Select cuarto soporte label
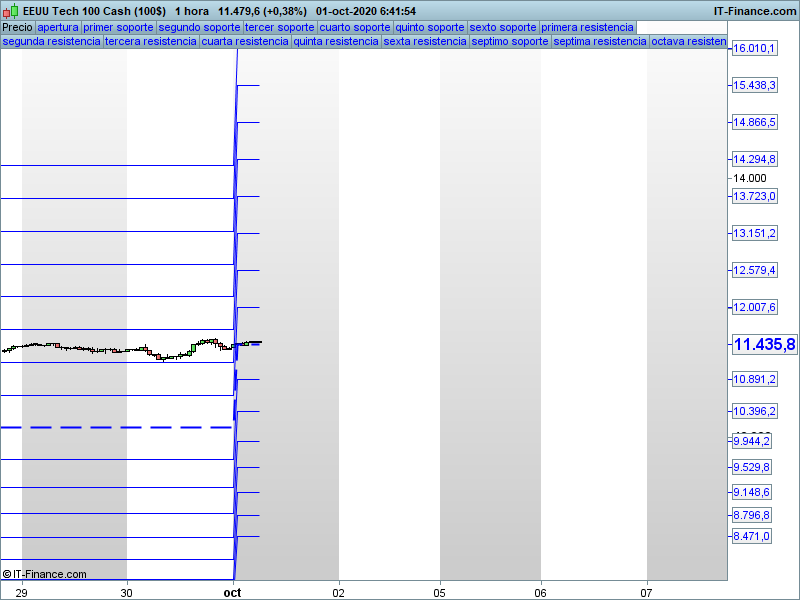Image resolution: width=800 pixels, height=600 pixels. [355, 28]
